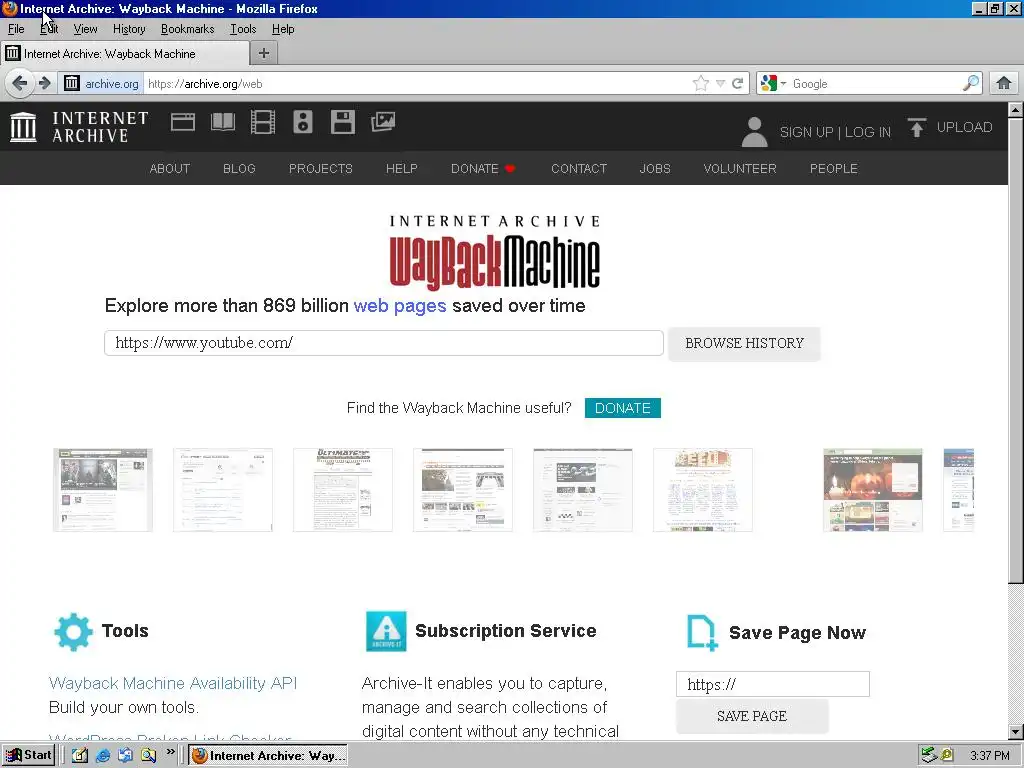Open the Texts book icon
1024x768 pixels.
click(x=223, y=122)
